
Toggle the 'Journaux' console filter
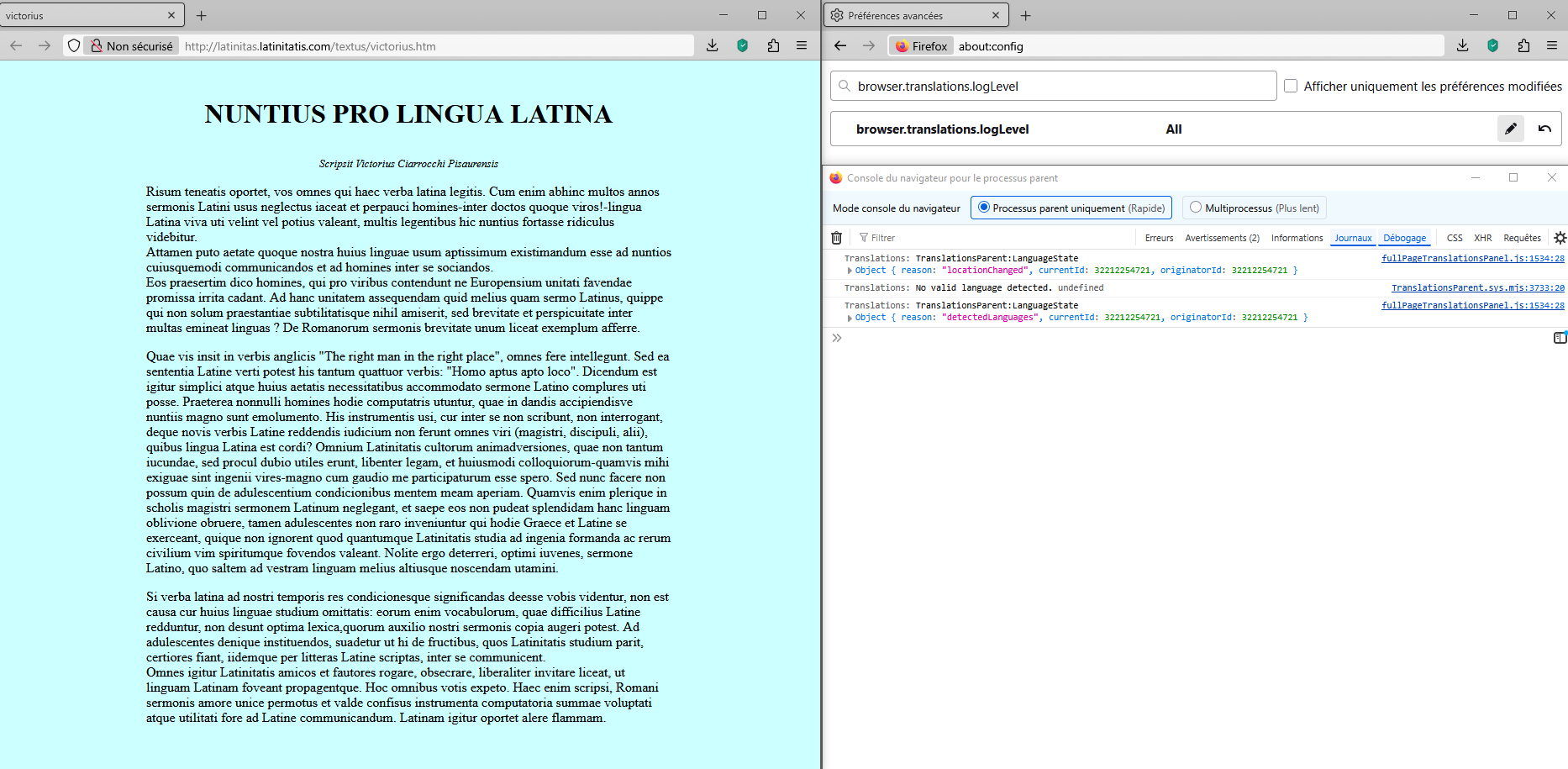pos(1353,238)
